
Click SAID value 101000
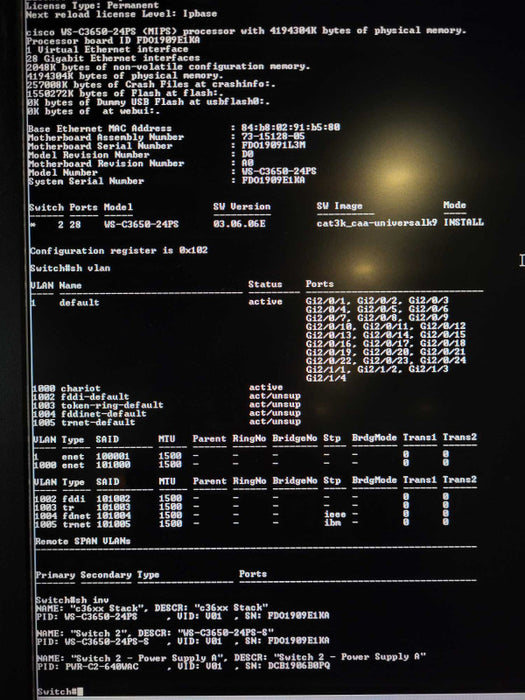point(113,465)
